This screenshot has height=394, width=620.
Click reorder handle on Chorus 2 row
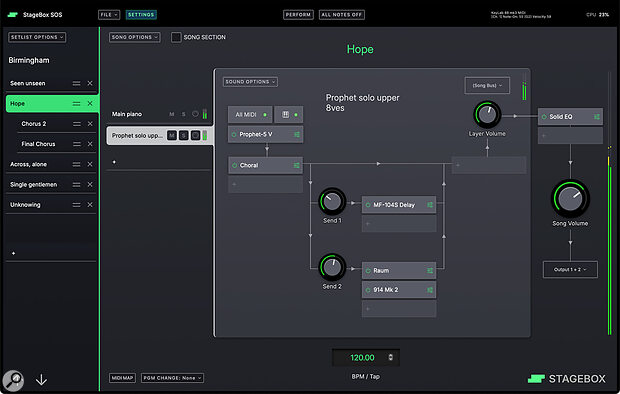(x=77, y=124)
